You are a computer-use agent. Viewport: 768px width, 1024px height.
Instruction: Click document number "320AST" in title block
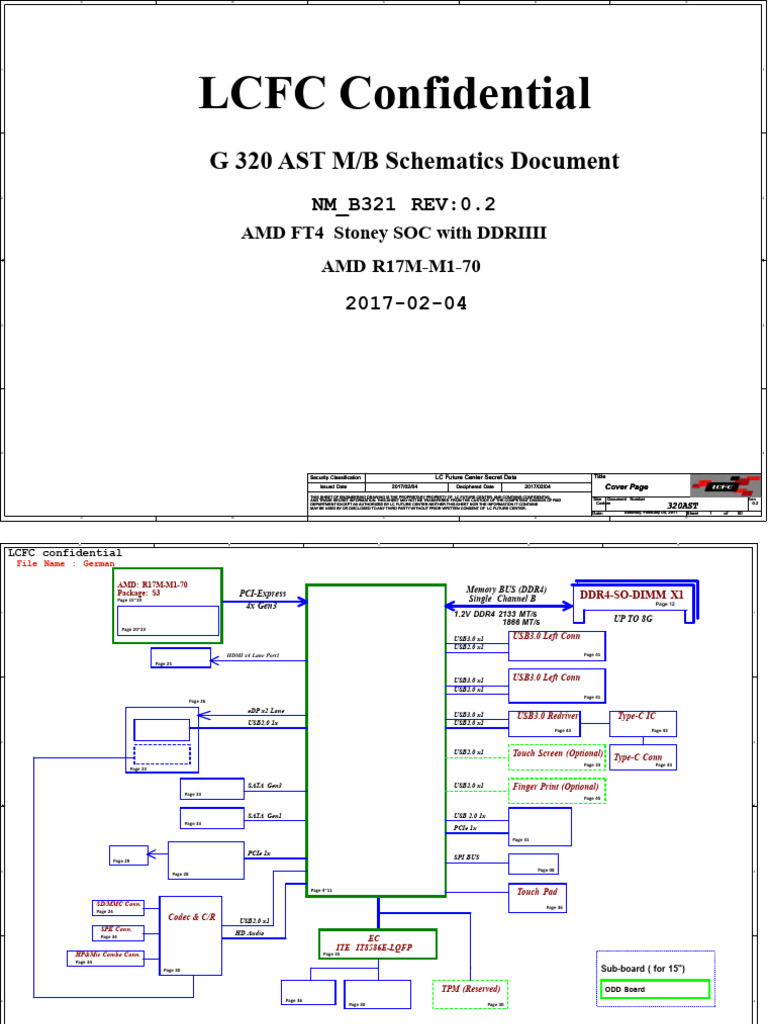point(682,505)
